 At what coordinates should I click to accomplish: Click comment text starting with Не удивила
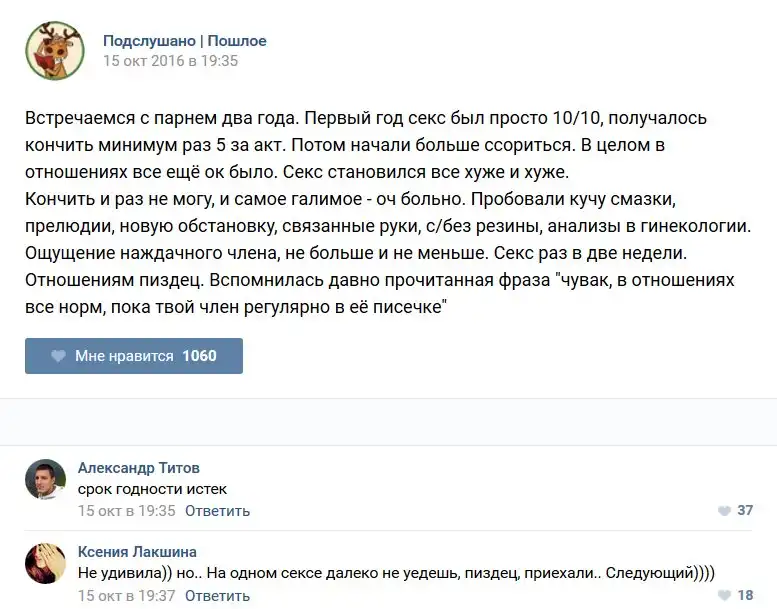coord(400,573)
